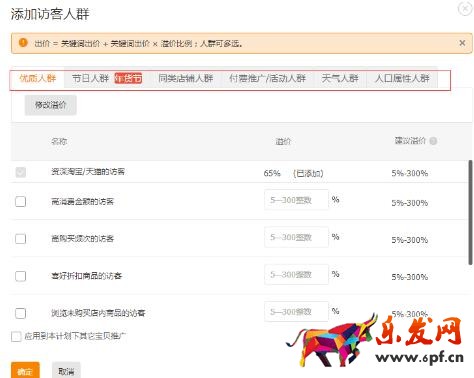
Task: Click the red 年货节 badge
Action: [128, 78]
